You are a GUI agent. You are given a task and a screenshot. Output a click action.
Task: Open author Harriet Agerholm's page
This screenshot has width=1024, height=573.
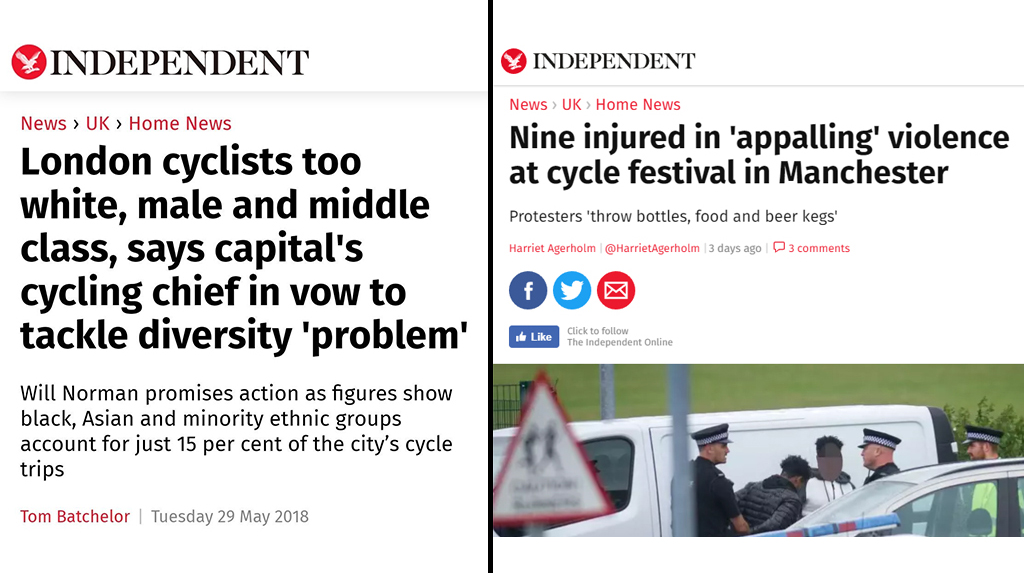tap(552, 248)
